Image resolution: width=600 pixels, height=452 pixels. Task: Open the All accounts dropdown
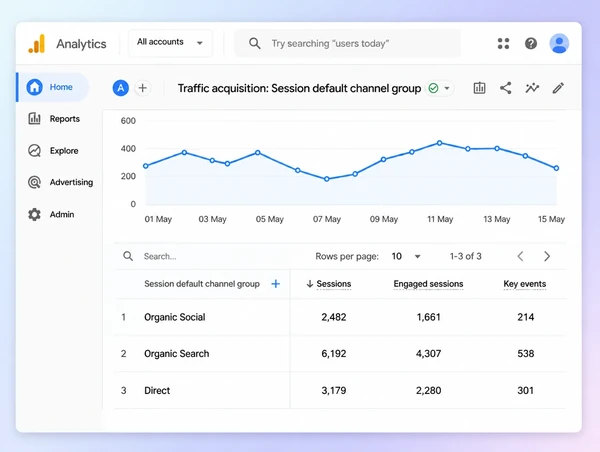[170, 43]
